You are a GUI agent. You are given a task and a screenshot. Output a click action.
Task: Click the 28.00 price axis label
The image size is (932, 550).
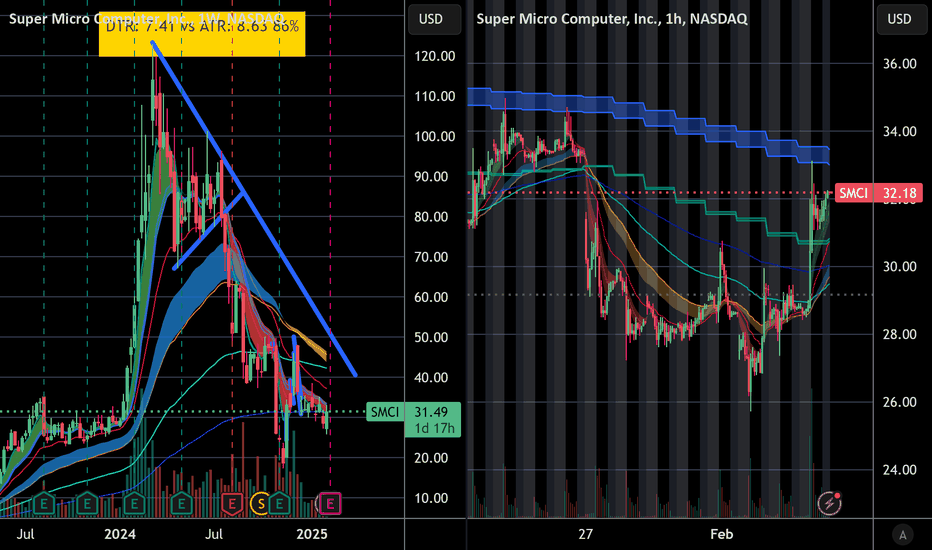[x=899, y=334]
